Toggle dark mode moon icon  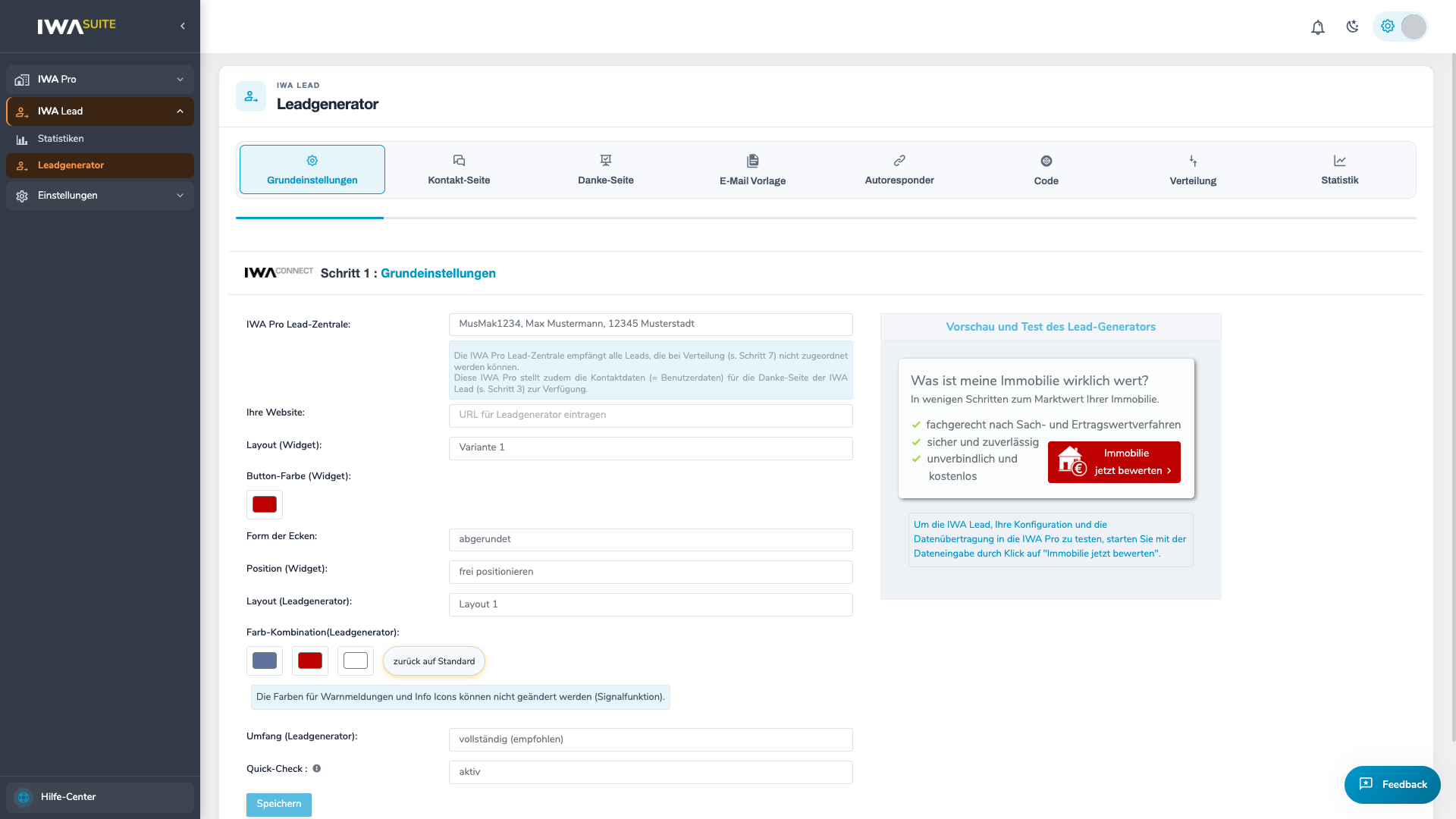coord(1352,27)
